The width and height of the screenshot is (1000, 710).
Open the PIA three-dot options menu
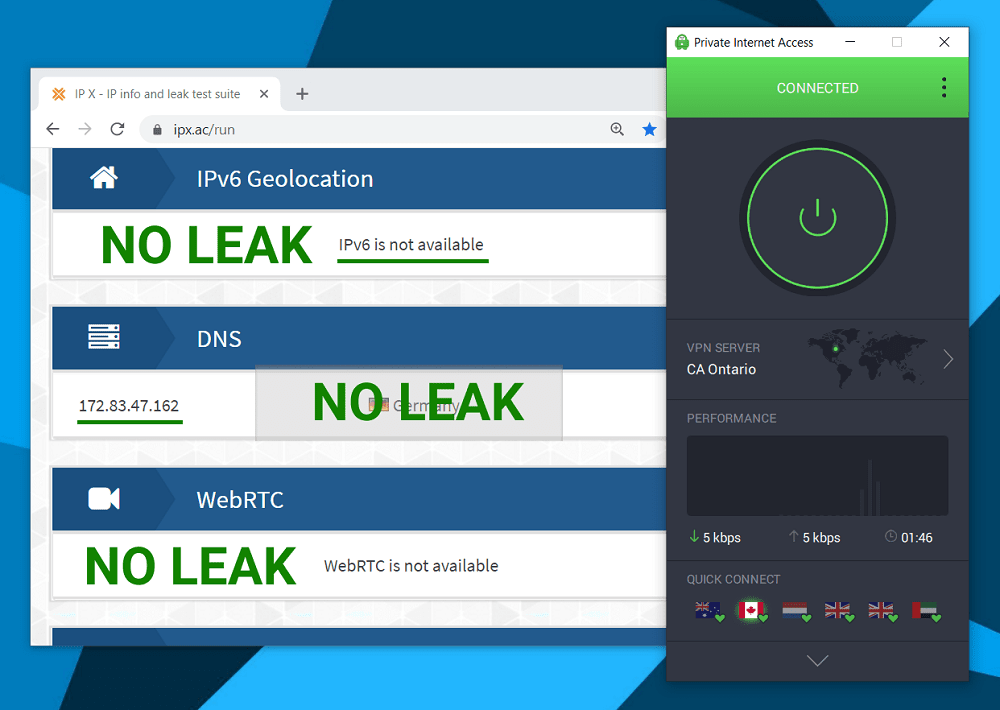point(944,87)
